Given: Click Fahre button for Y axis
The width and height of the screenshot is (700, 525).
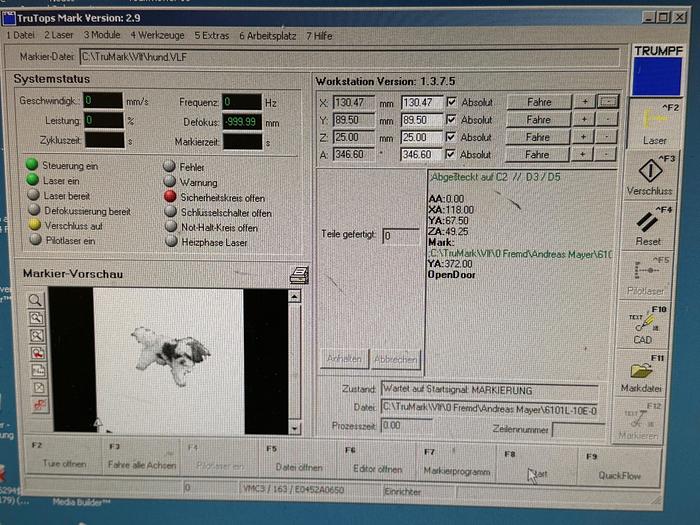Looking at the screenshot, I should point(538,120).
